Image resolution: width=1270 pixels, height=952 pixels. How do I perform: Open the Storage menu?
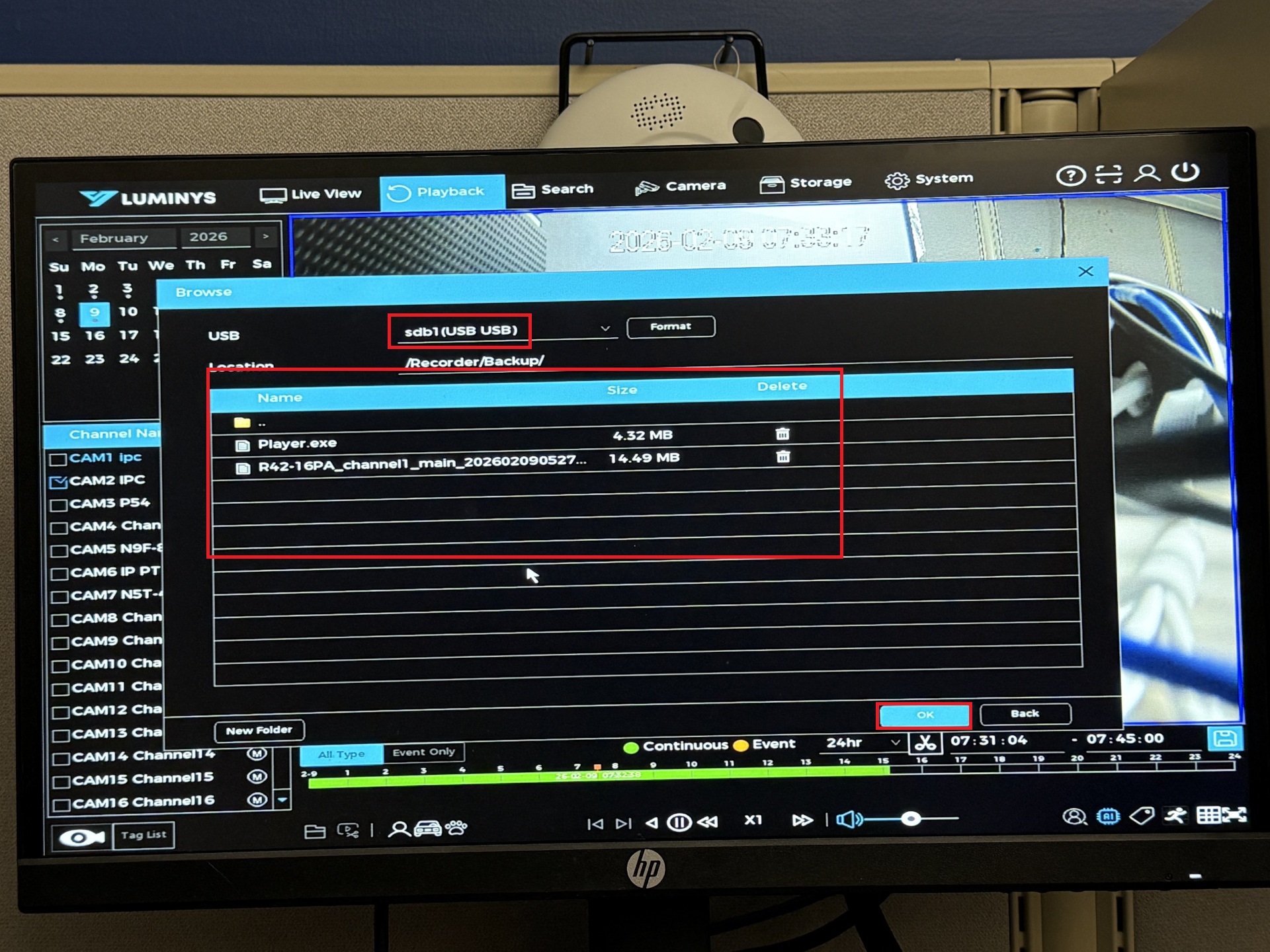tap(806, 183)
